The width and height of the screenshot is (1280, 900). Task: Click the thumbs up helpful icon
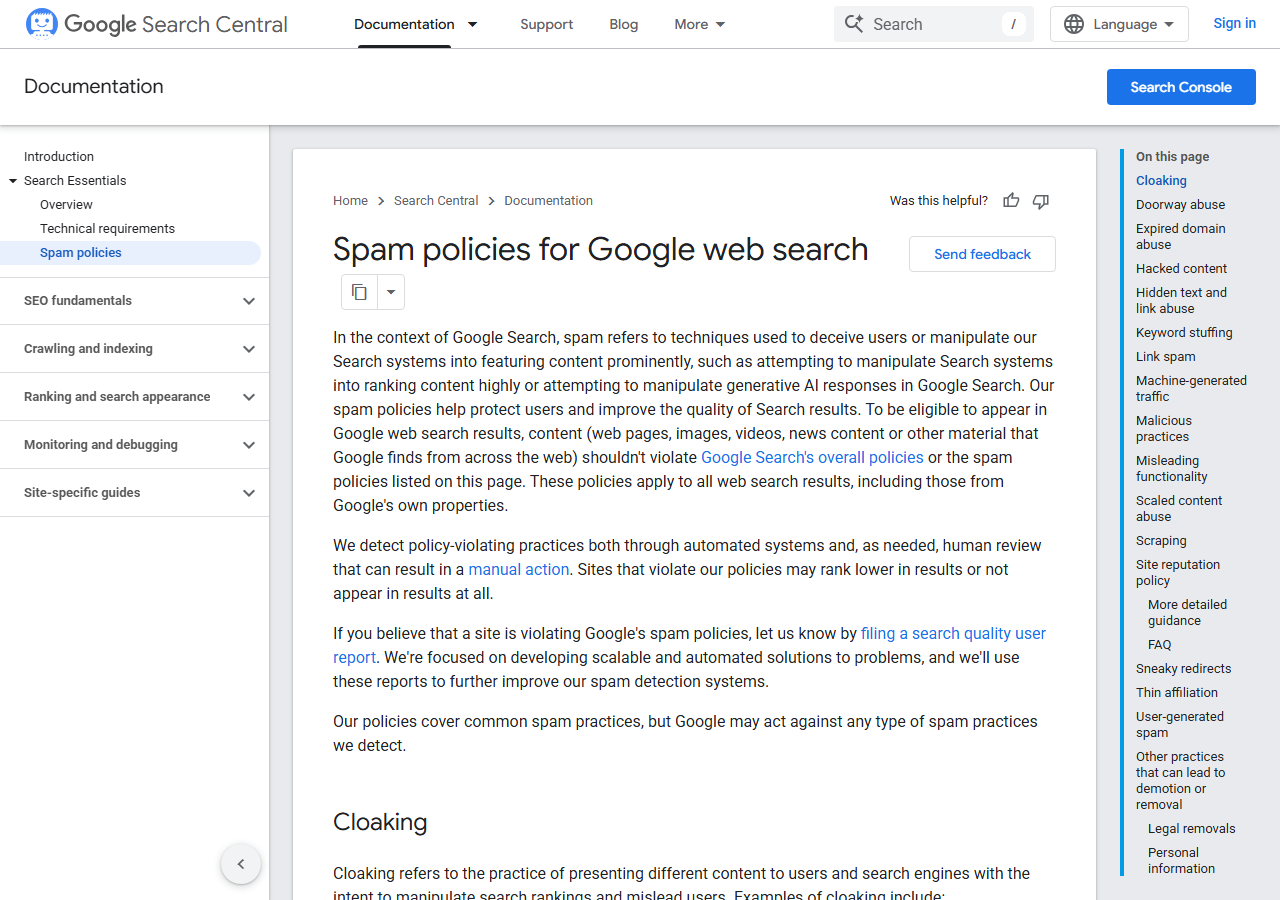1011,201
